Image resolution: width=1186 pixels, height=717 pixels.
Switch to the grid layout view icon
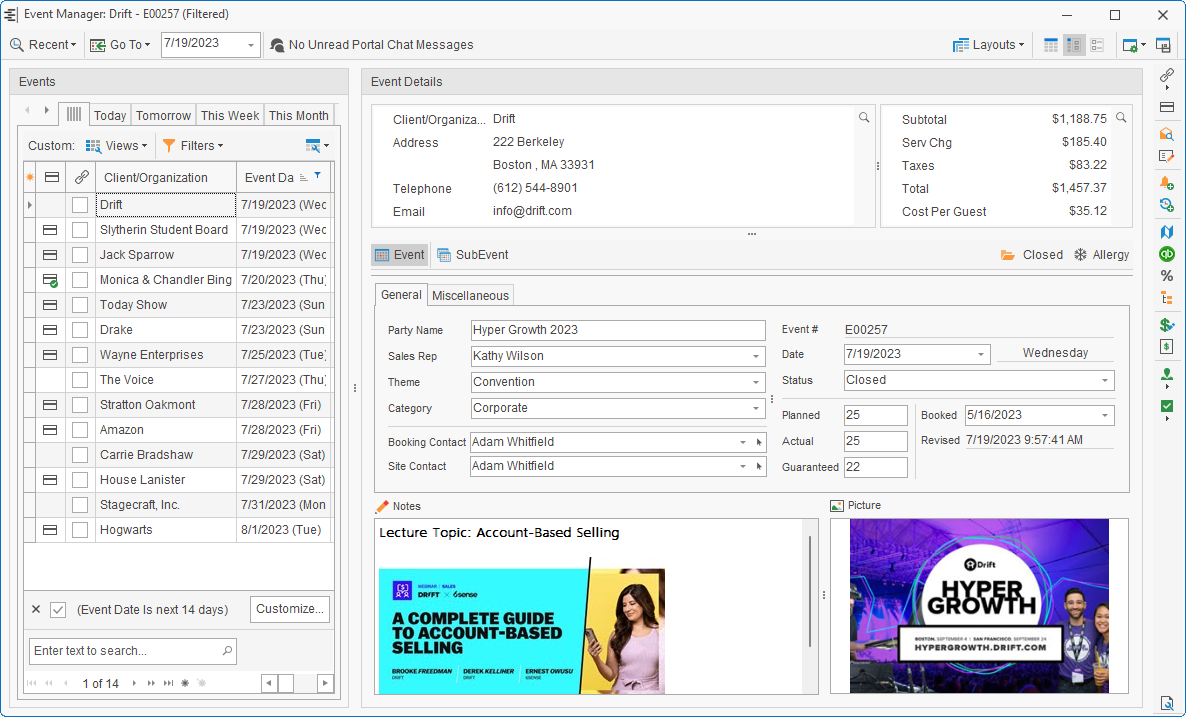click(1051, 45)
